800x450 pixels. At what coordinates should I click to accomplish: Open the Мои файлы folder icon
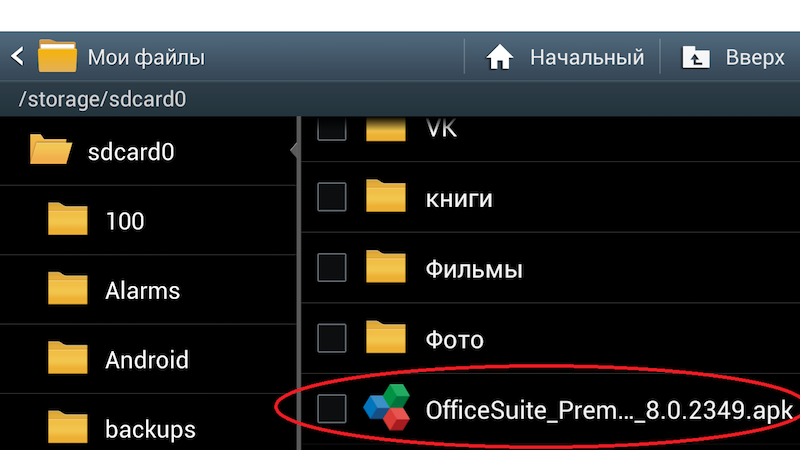pyautogui.click(x=57, y=56)
